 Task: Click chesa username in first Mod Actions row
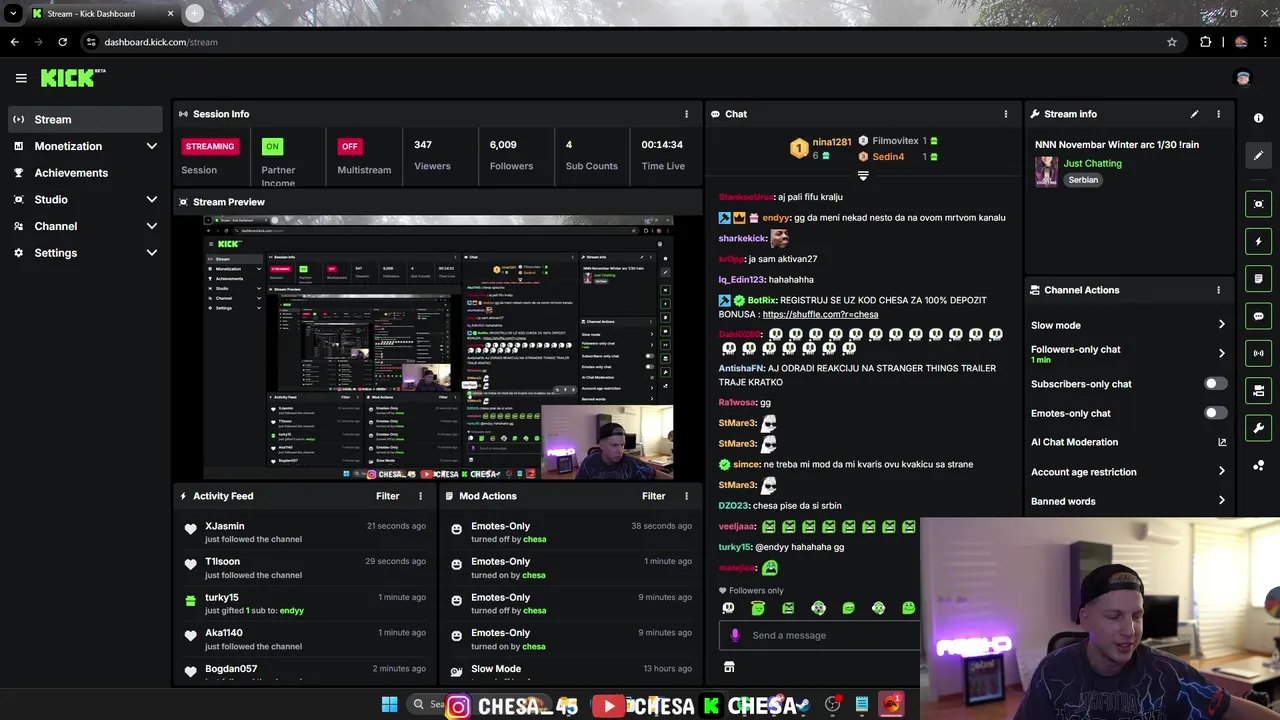(534, 539)
